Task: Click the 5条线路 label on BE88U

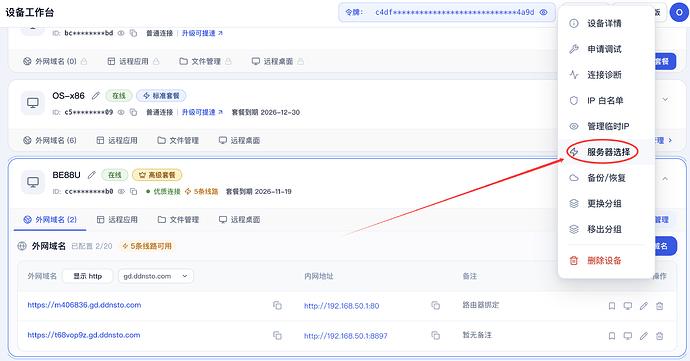Action: pos(202,192)
